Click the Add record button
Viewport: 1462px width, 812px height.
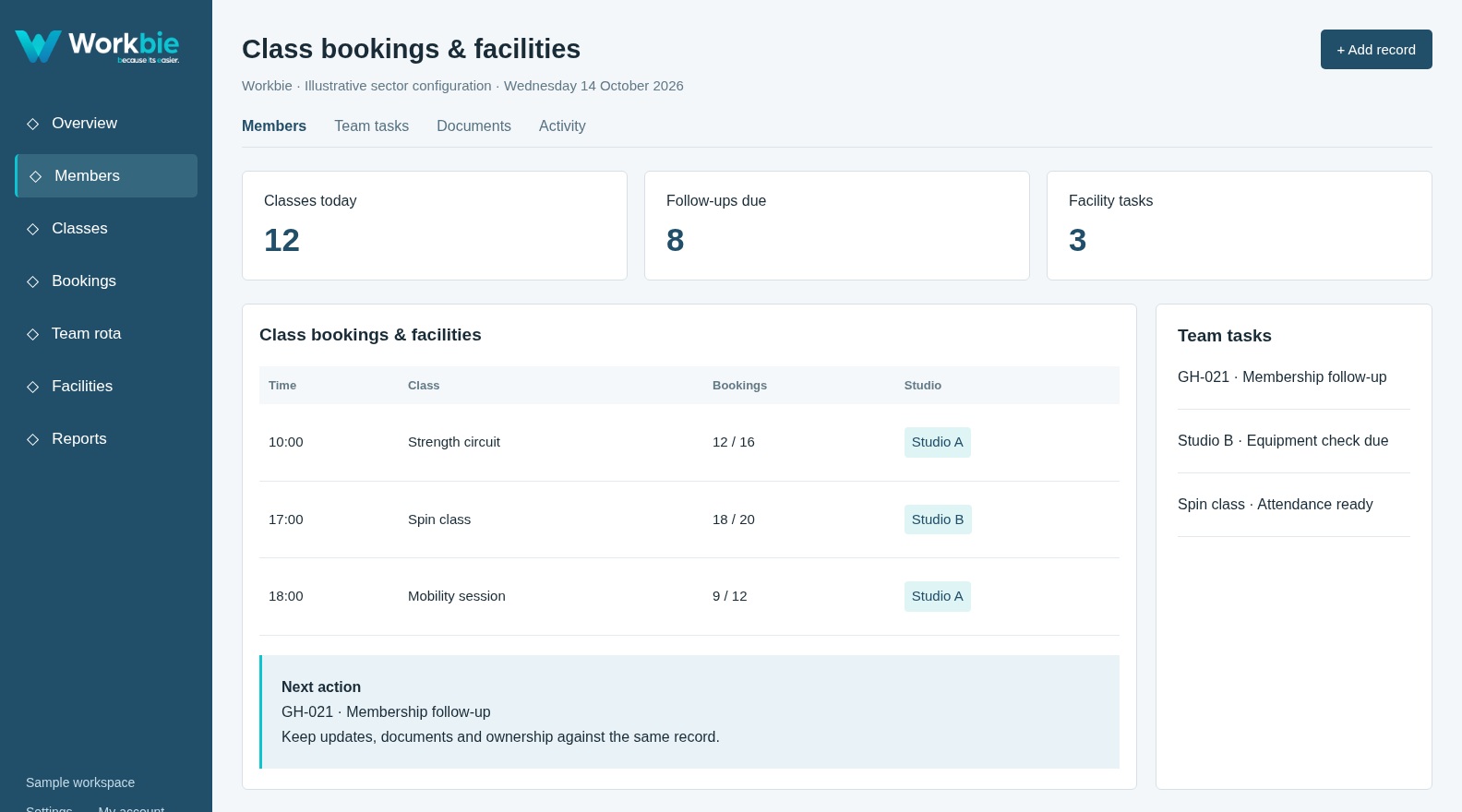(1376, 50)
